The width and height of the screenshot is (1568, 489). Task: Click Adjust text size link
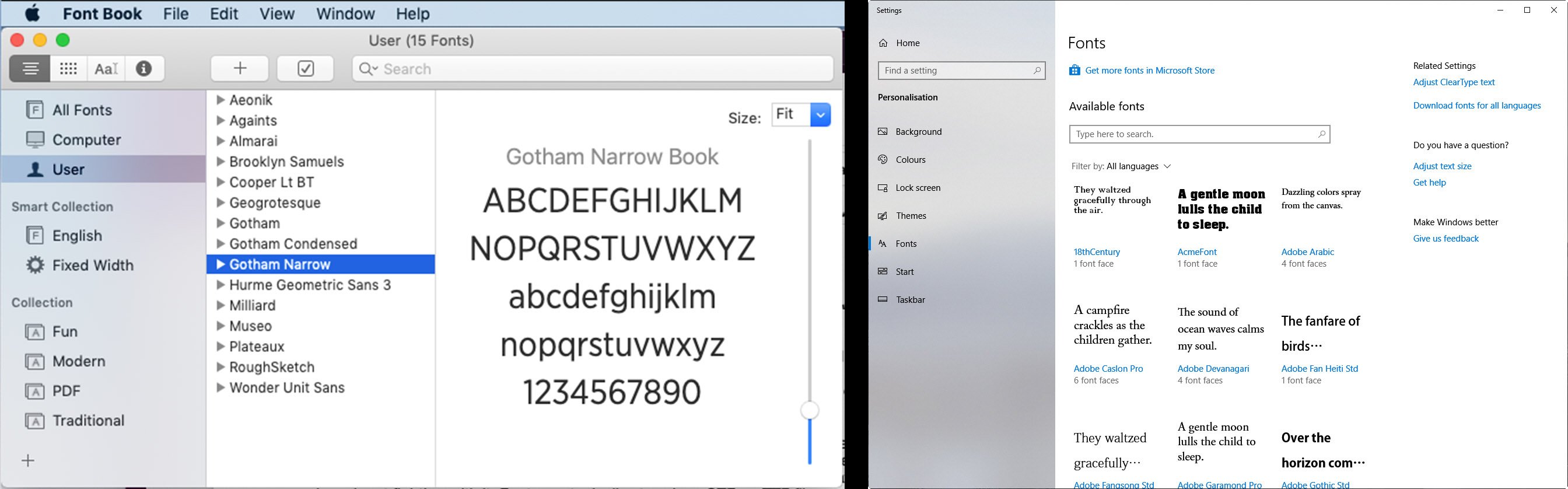(1442, 166)
